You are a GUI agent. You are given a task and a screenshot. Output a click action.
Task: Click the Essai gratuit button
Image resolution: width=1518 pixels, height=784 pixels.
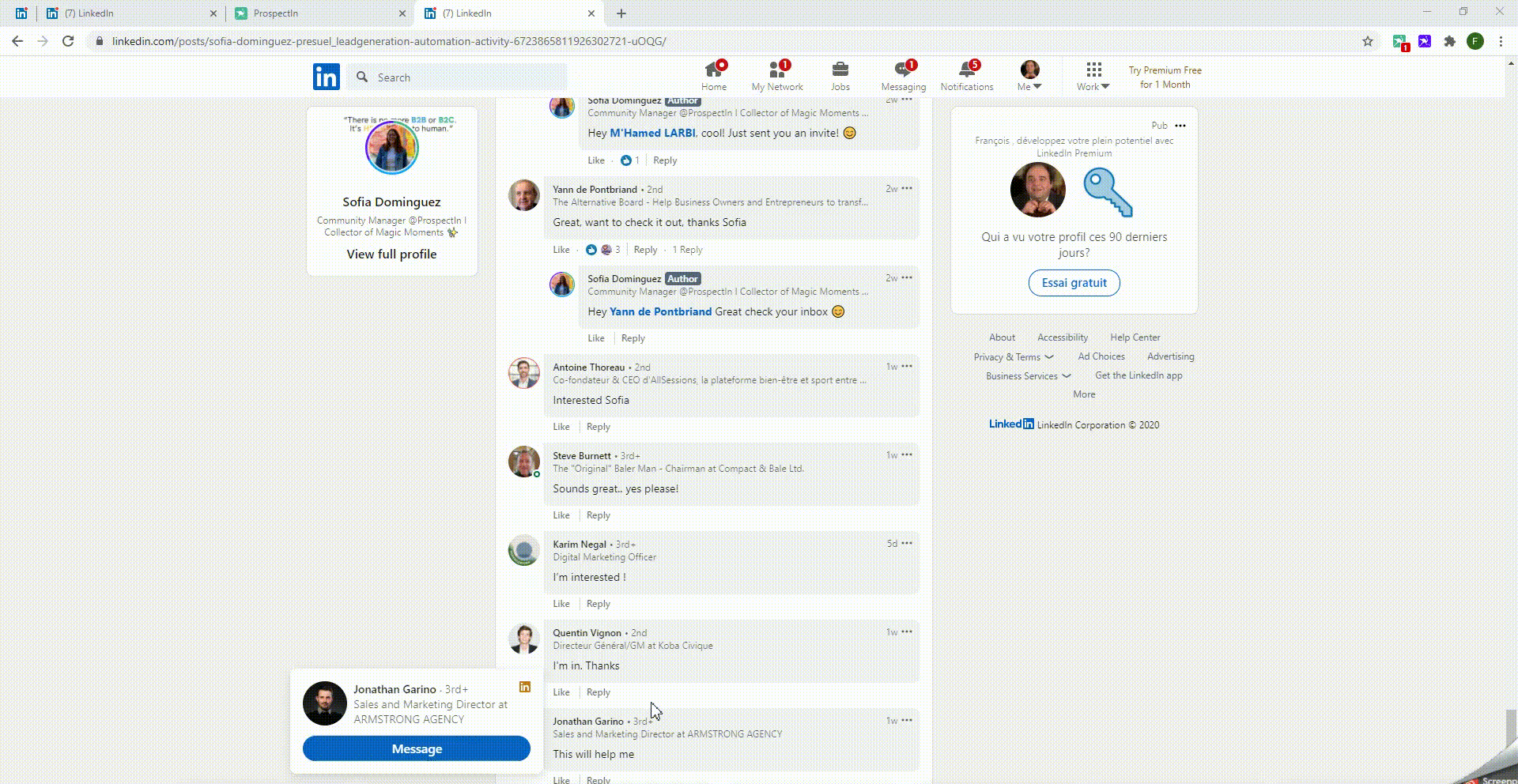(x=1074, y=283)
